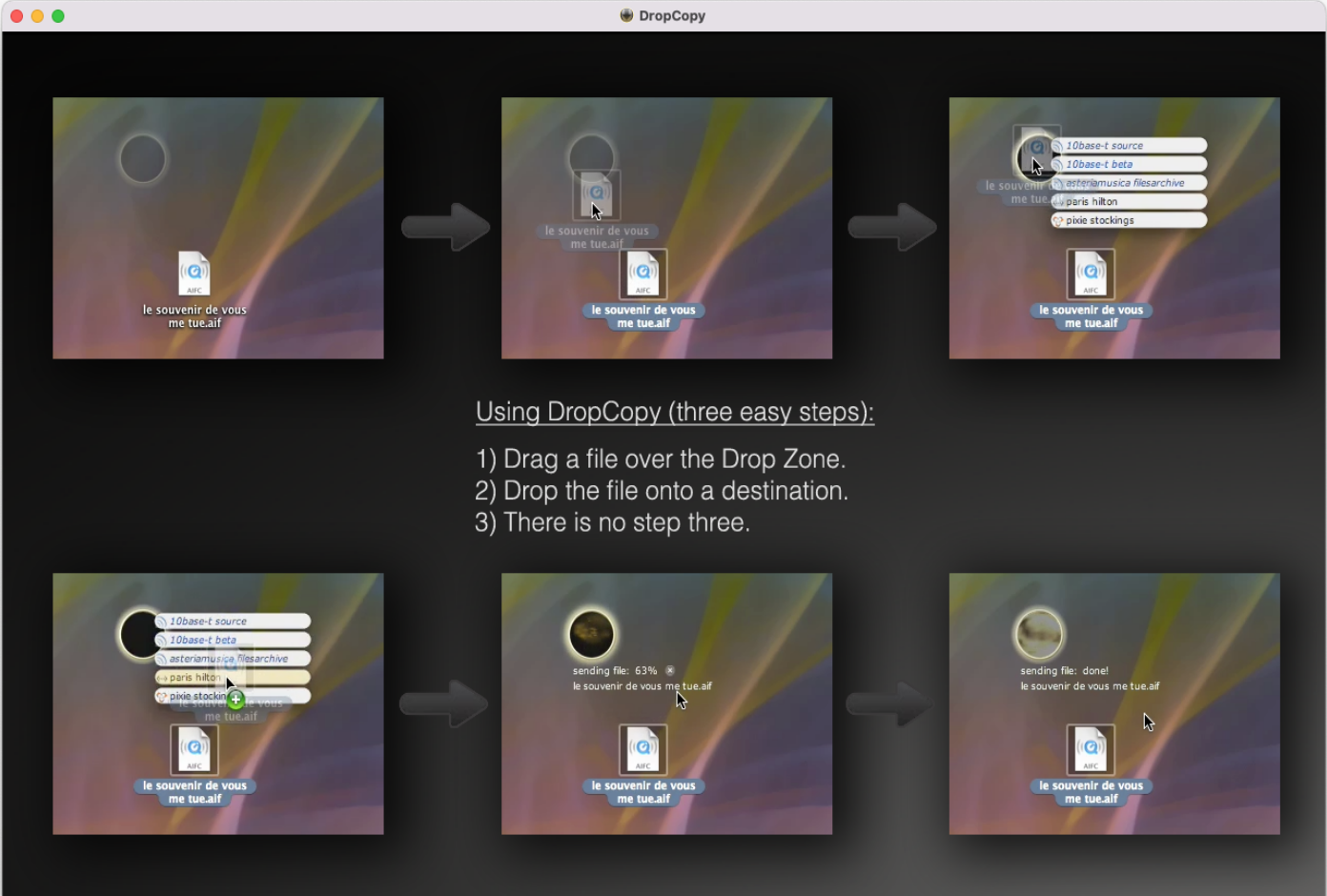This screenshot has height=896, width=1327.
Task: Click the '3) There is no step three.' line
Action: [613, 522]
